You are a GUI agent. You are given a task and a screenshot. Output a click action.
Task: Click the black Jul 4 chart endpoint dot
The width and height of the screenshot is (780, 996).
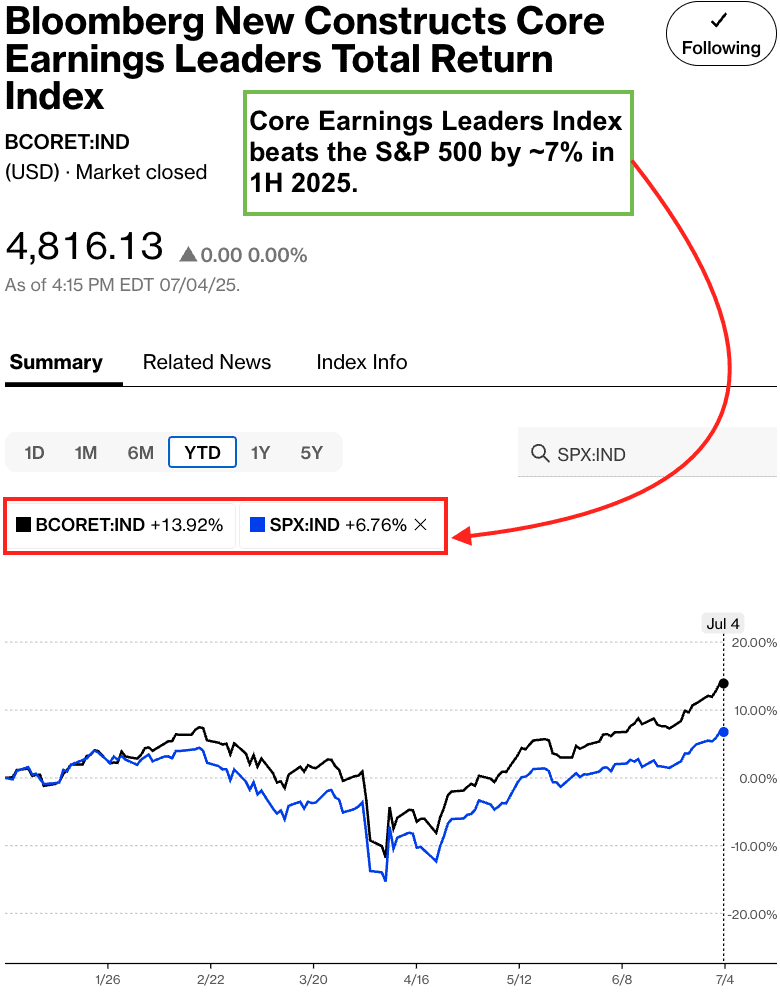[x=723, y=683]
